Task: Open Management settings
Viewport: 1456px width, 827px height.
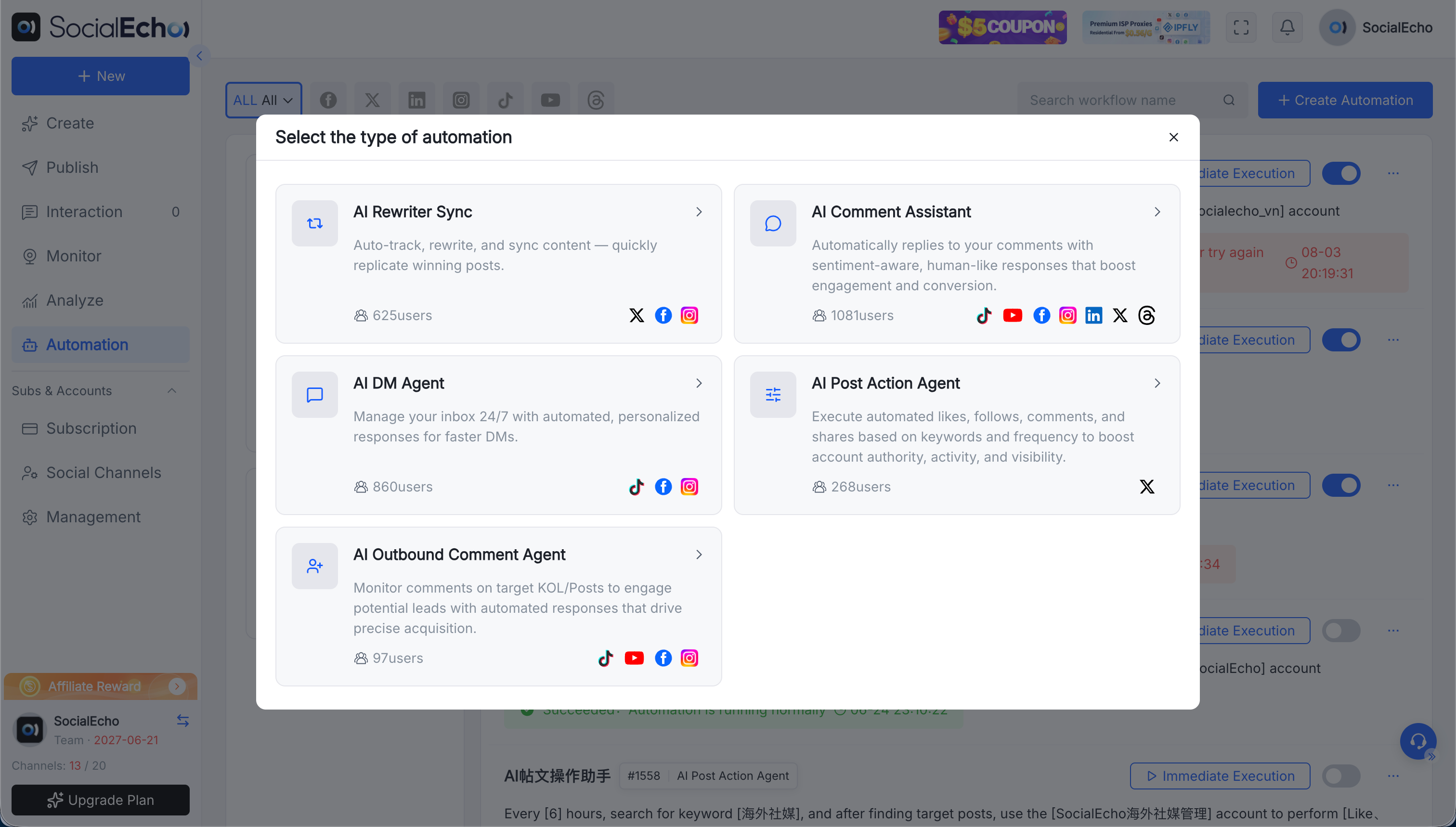Action: (x=101, y=517)
